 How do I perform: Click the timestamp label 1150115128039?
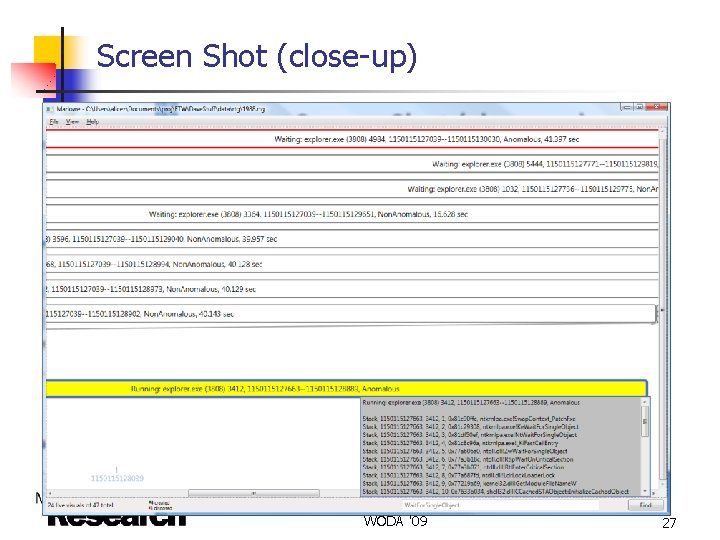[117, 478]
